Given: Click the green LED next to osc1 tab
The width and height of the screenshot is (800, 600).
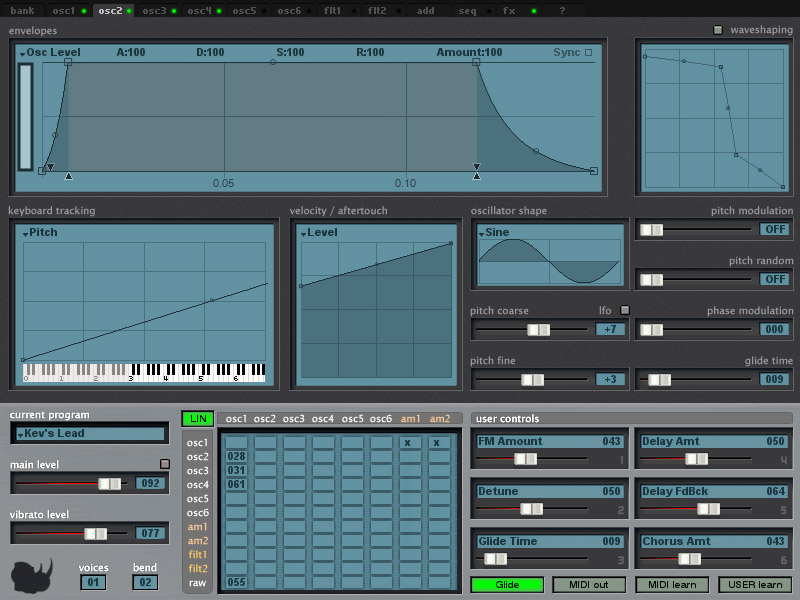Looking at the screenshot, I should point(84,11).
